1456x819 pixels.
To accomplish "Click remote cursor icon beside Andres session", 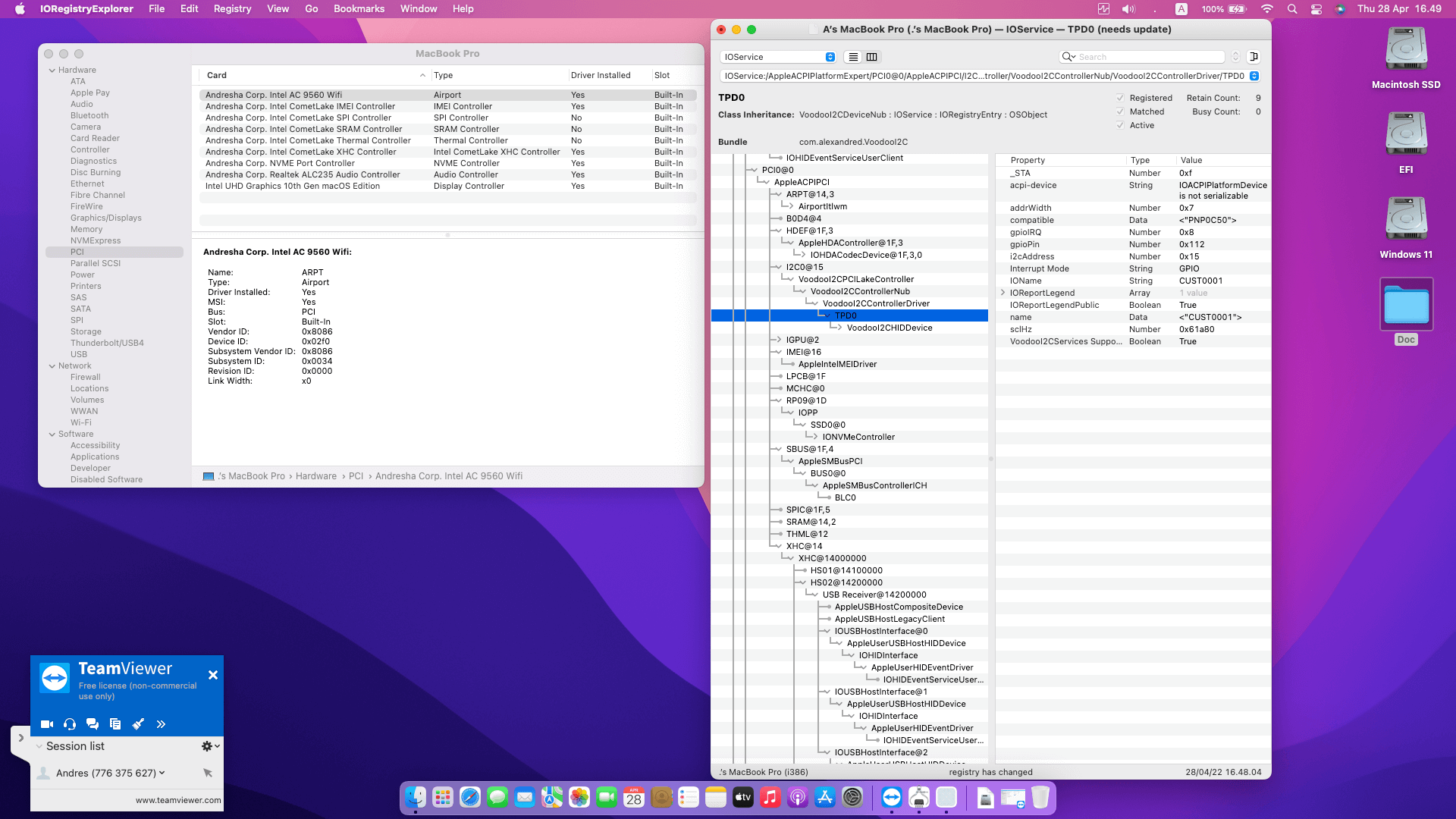I will pyautogui.click(x=208, y=773).
